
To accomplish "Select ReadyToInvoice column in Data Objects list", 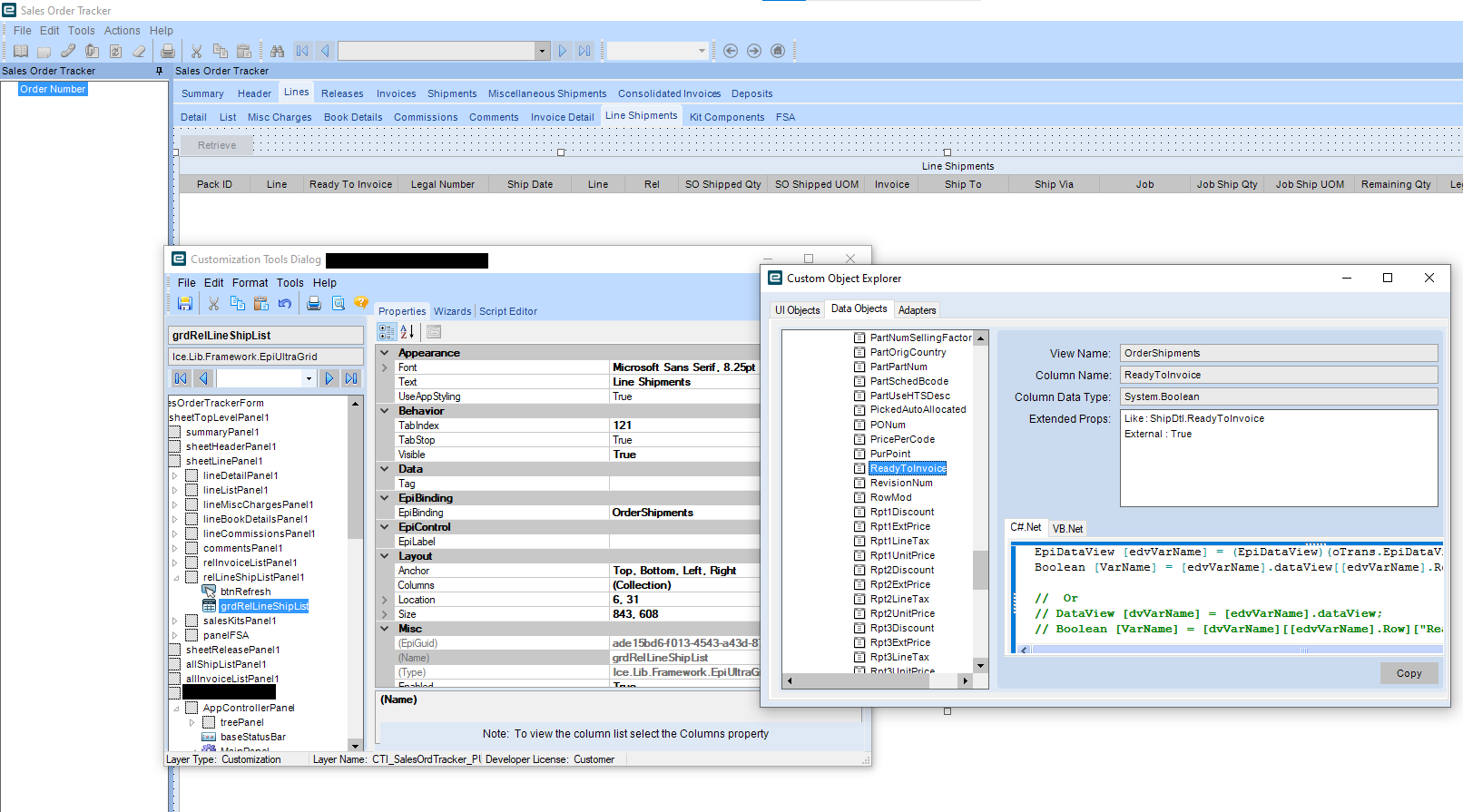I will tap(908, 468).
